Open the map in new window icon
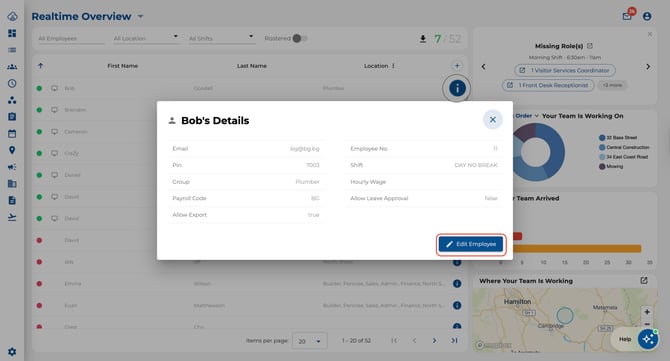Screen dimensions: 670x361 pos(644,281)
